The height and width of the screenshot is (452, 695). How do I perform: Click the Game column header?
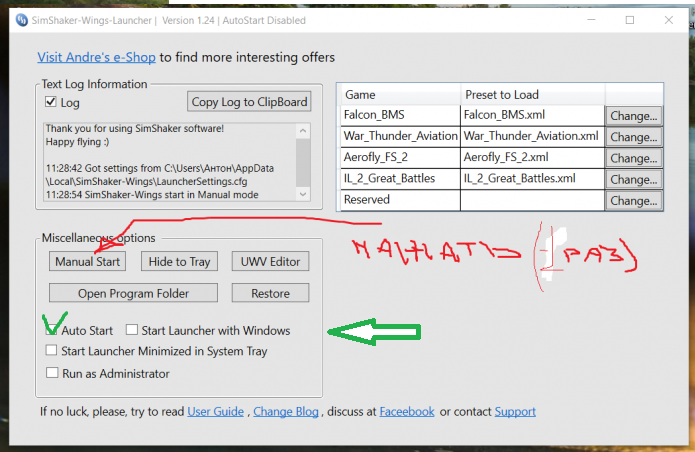pos(400,94)
